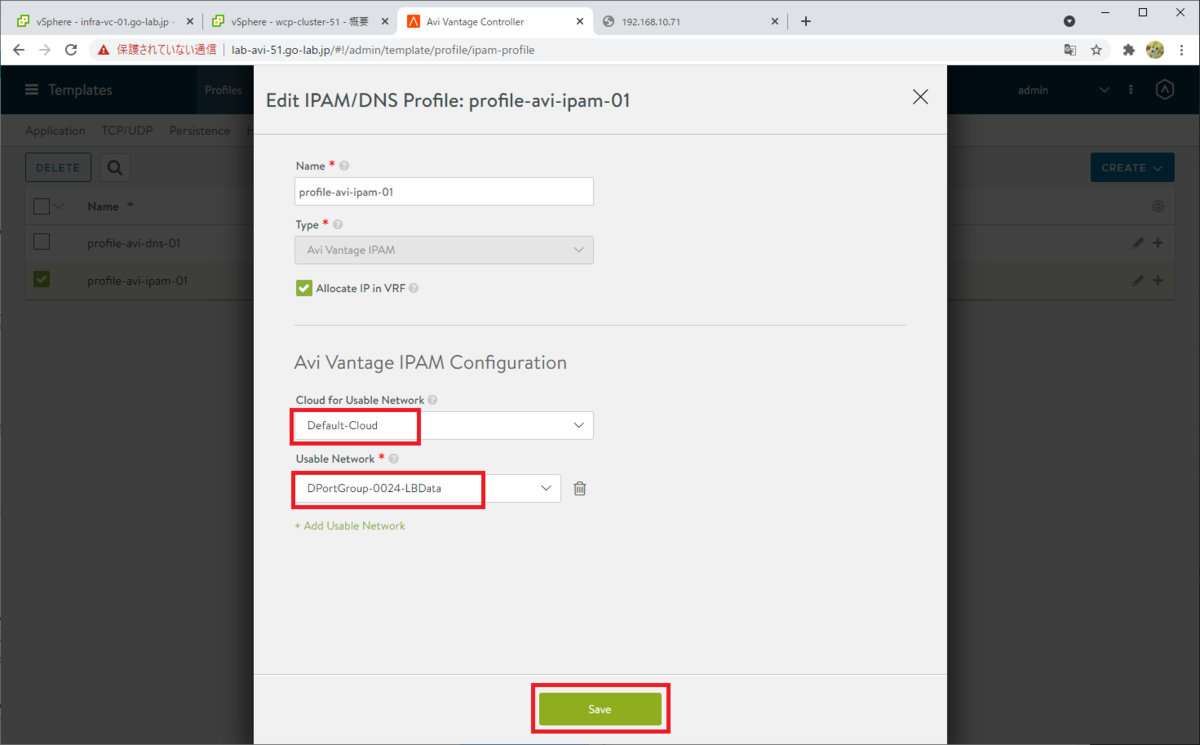This screenshot has width=1200, height=745.
Task: Show help for Name field
Action: (345, 166)
